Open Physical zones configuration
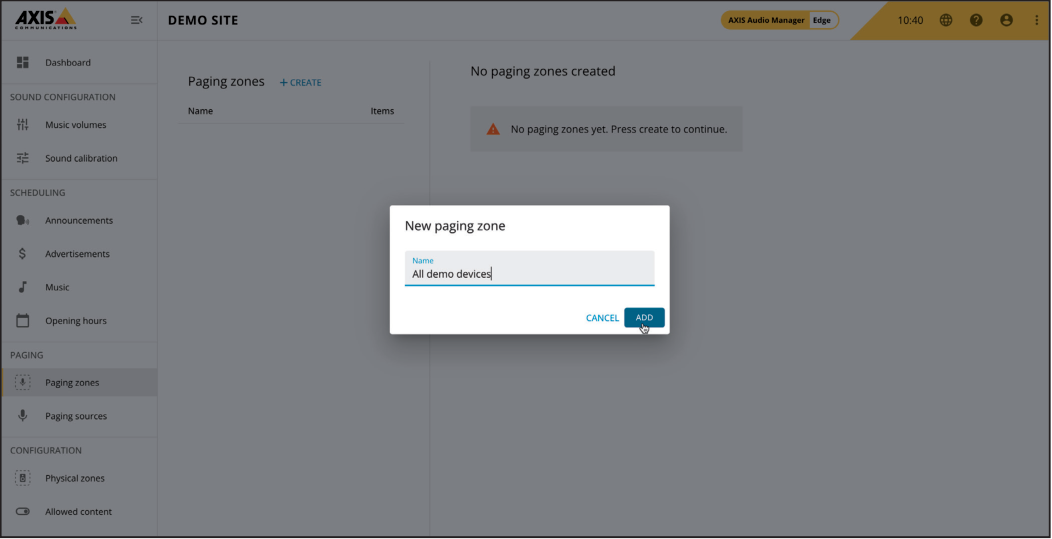Viewport: 1052px width, 539px height. pos(79,478)
